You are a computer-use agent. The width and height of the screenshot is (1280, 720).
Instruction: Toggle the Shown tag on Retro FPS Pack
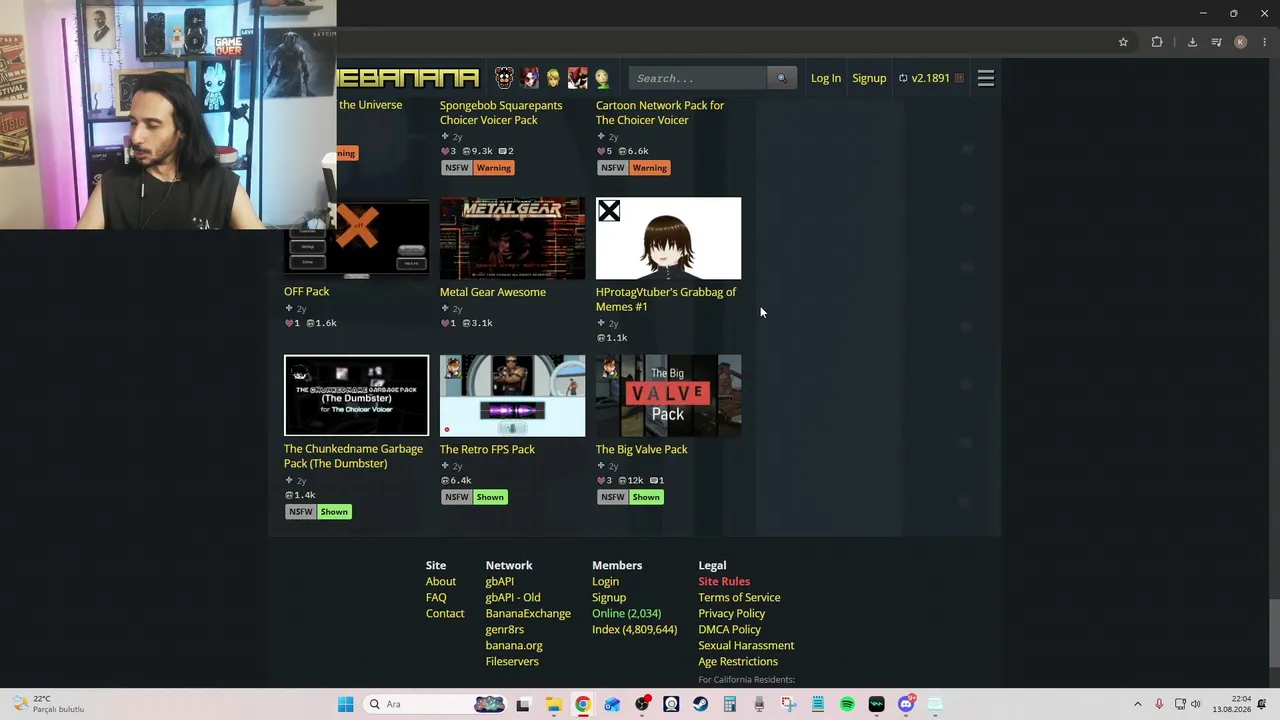[x=490, y=497]
